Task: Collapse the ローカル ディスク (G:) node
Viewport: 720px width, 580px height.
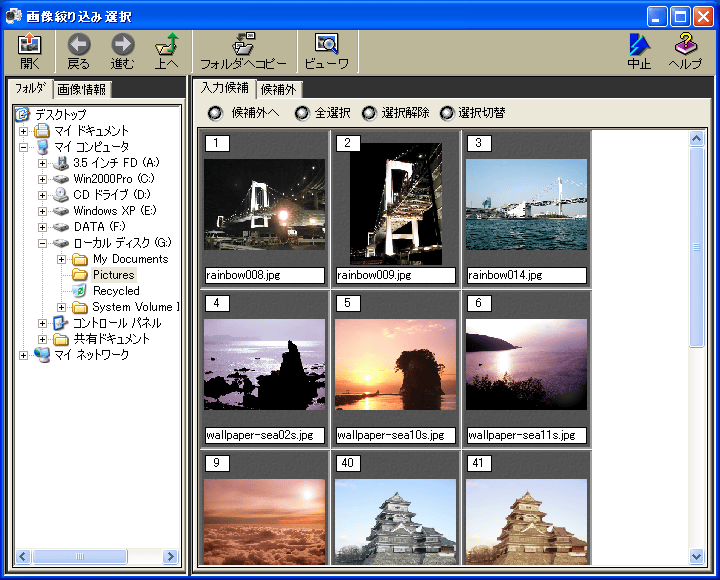Action: 42,243
